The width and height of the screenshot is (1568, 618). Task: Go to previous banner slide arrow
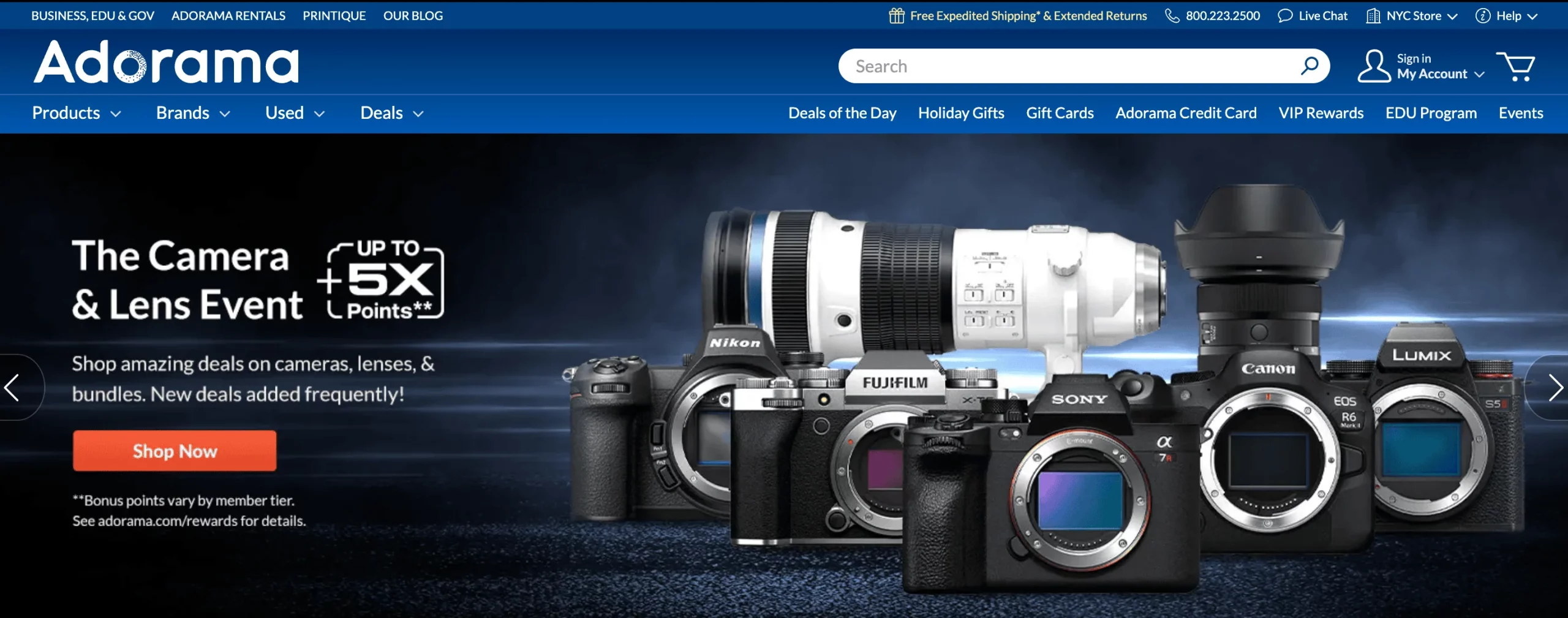click(12, 387)
